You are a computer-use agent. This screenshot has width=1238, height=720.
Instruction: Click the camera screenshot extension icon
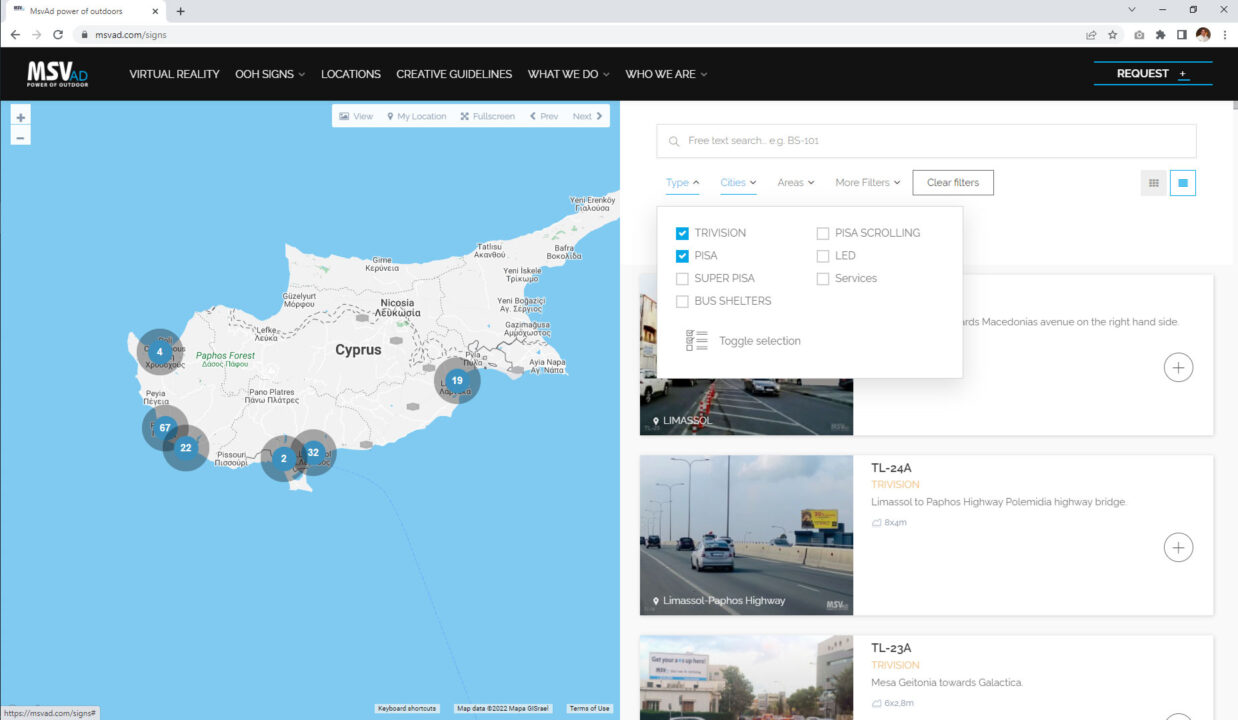(1139, 34)
